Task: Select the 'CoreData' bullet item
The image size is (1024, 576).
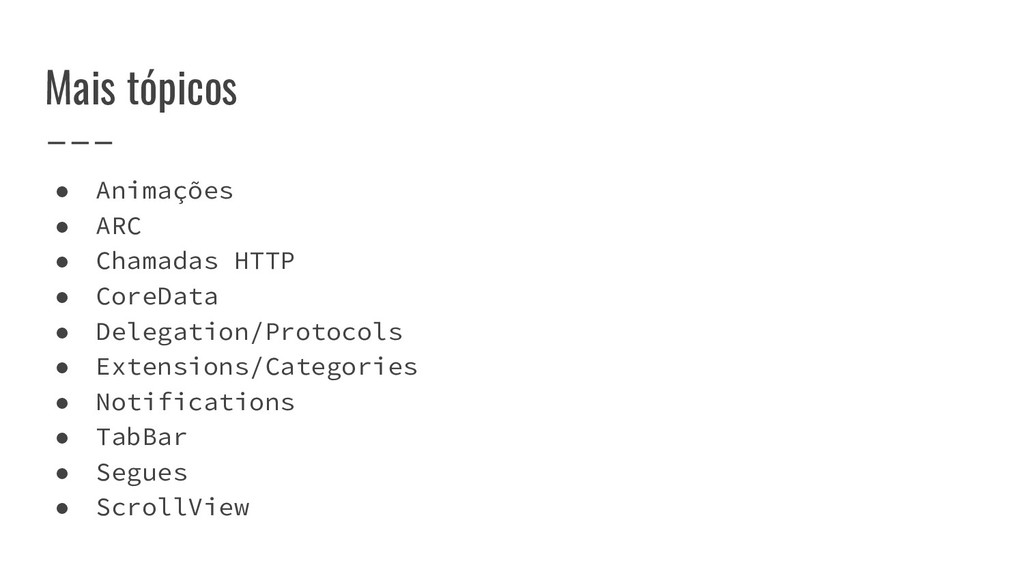Action: tap(157, 296)
